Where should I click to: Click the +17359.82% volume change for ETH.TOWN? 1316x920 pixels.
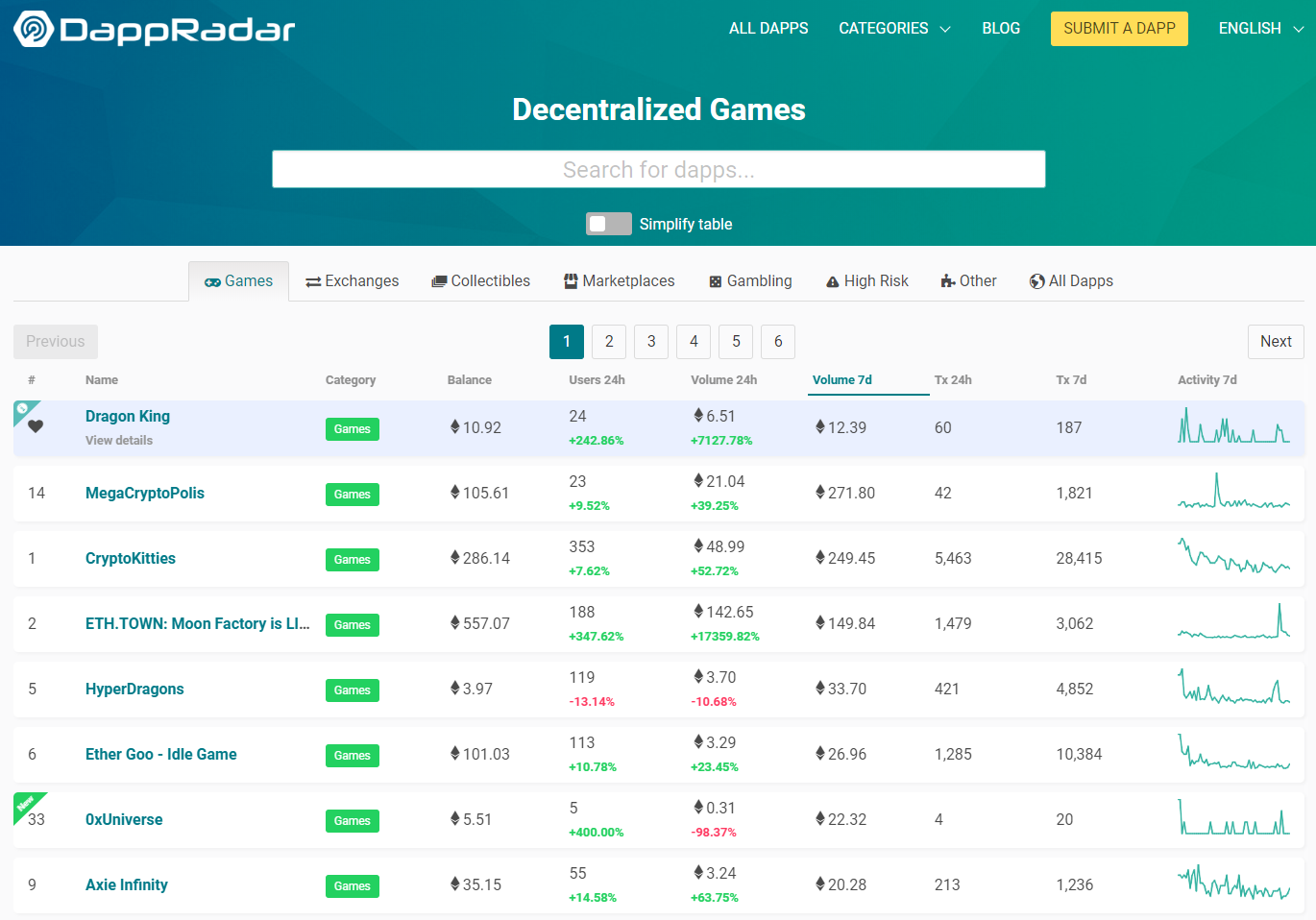pyautogui.click(x=725, y=637)
